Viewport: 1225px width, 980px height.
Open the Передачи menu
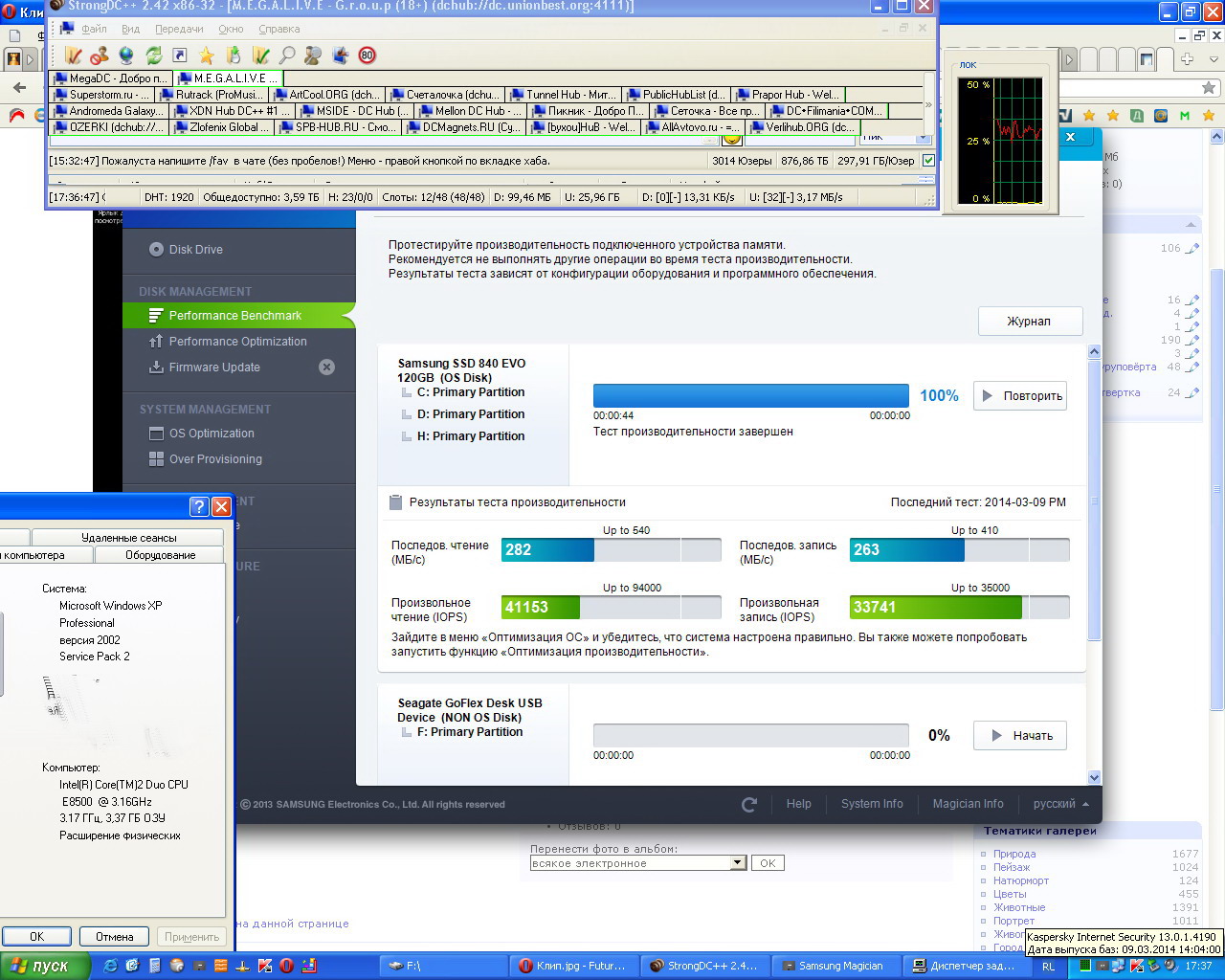point(179,29)
